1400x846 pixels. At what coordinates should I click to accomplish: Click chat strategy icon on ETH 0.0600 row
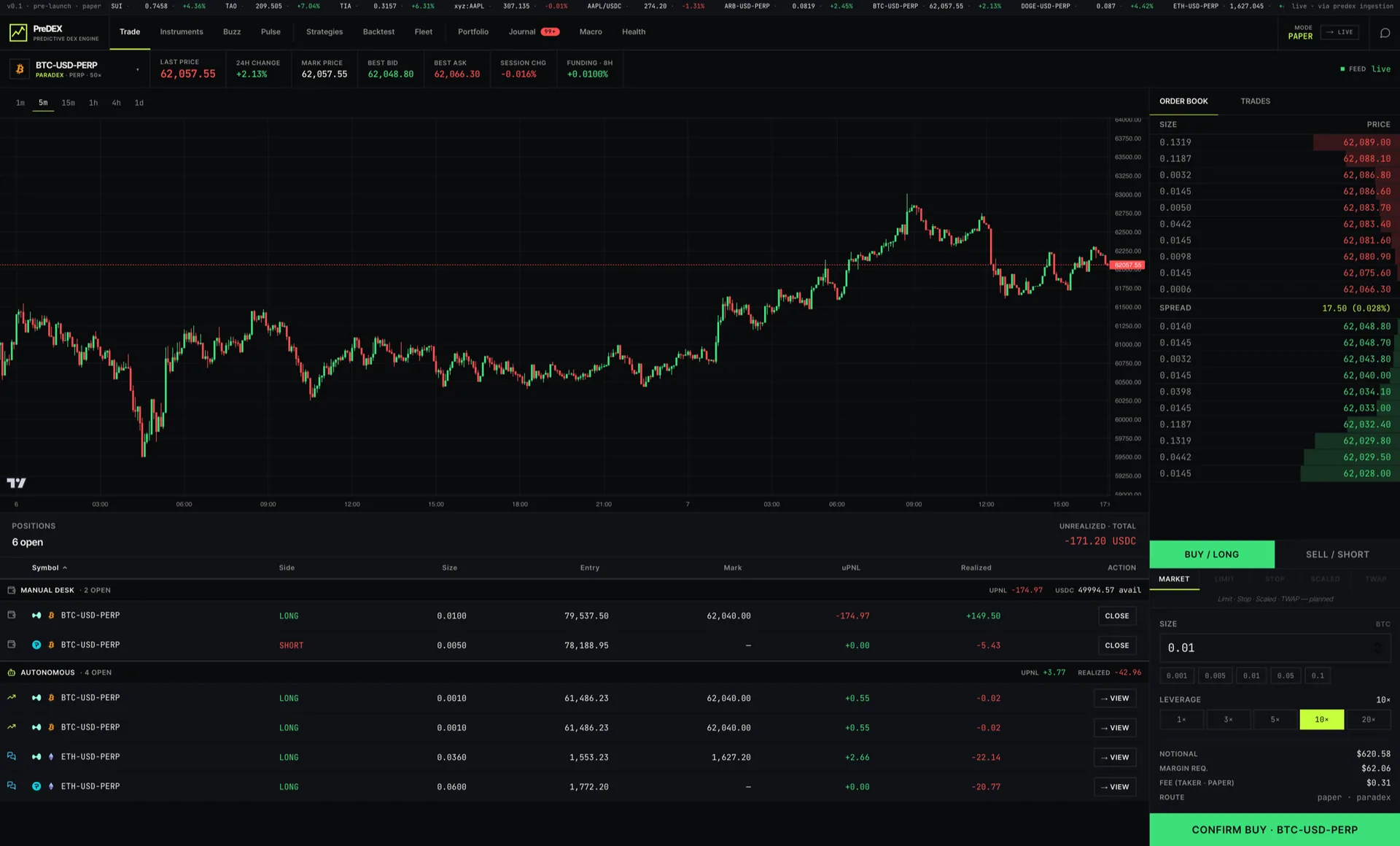tap(11, 786)
